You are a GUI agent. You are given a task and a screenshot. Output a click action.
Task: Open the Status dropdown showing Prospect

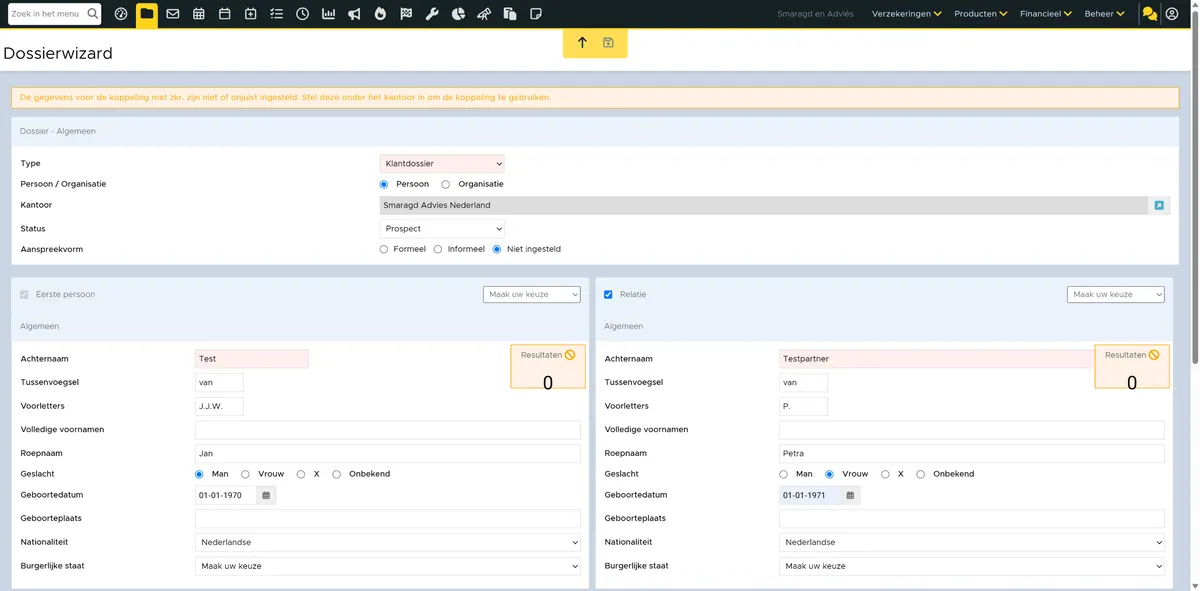coord(442,229)
